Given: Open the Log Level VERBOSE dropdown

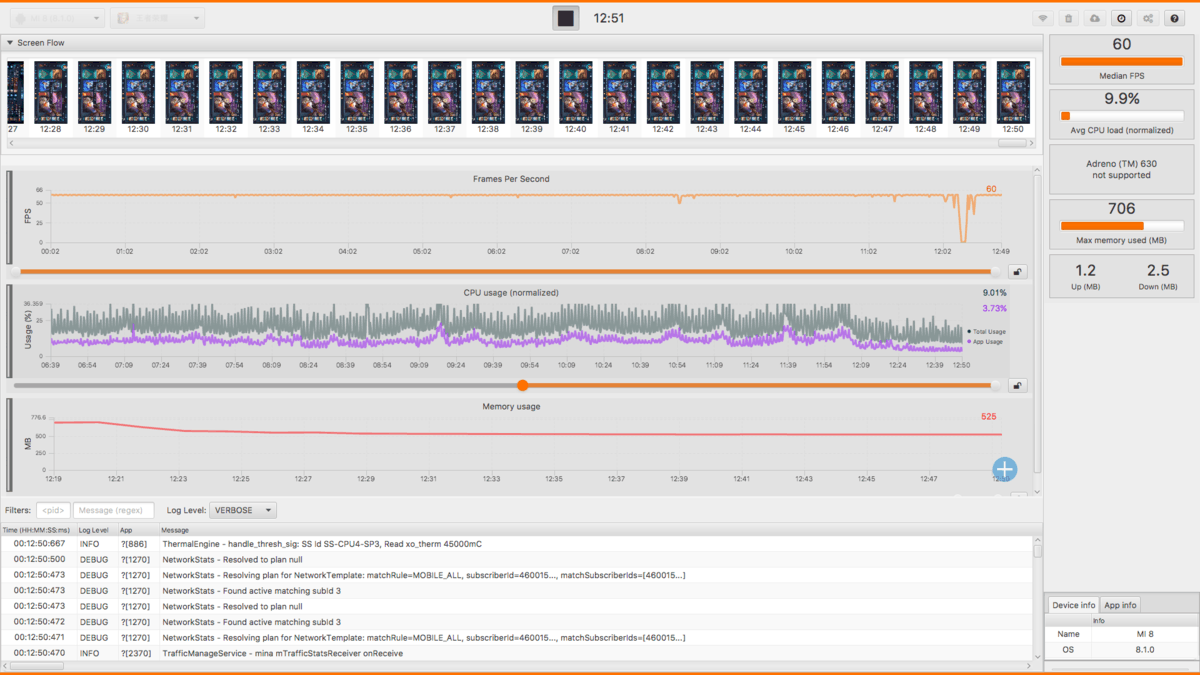Looking at the screenshot, I should (243, 510).
